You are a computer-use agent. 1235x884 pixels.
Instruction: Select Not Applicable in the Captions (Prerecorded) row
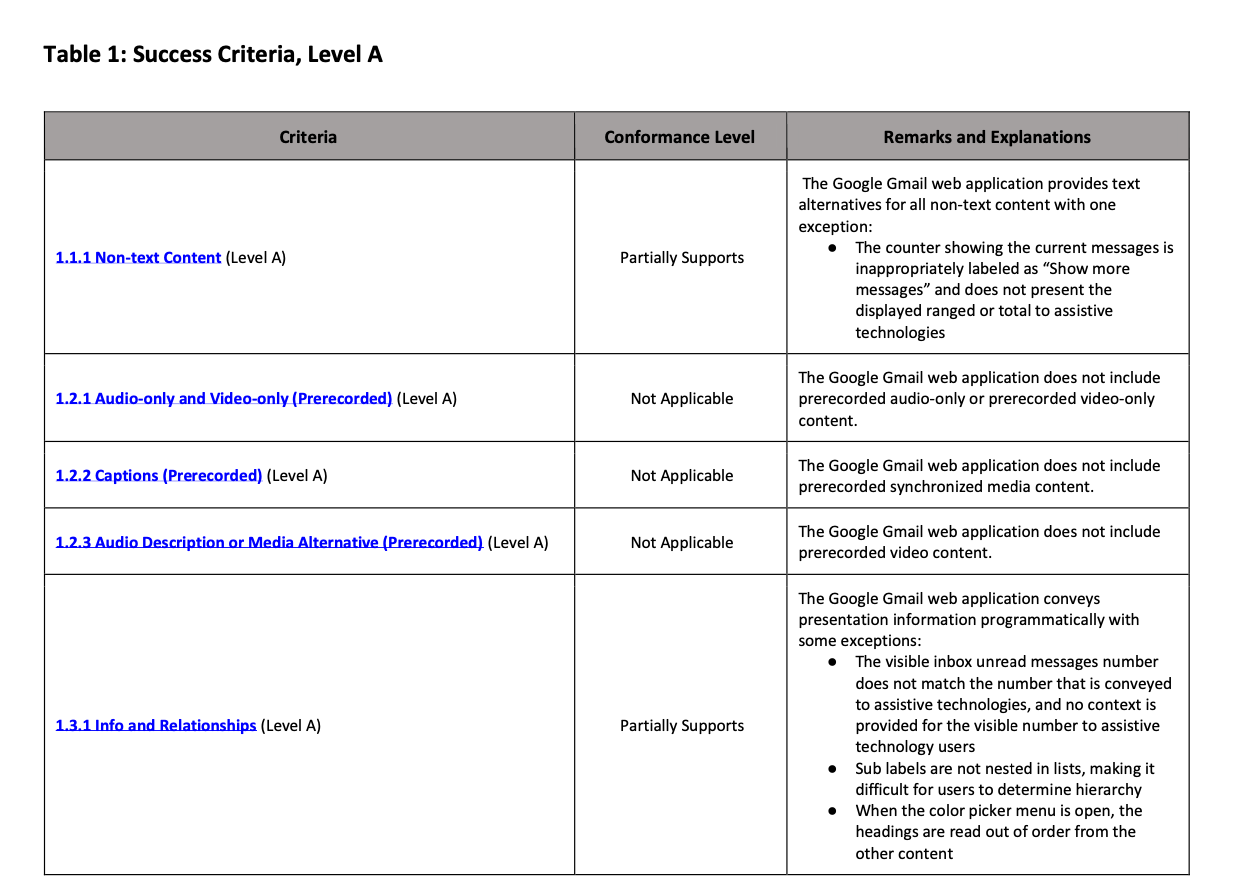[681, 476]
